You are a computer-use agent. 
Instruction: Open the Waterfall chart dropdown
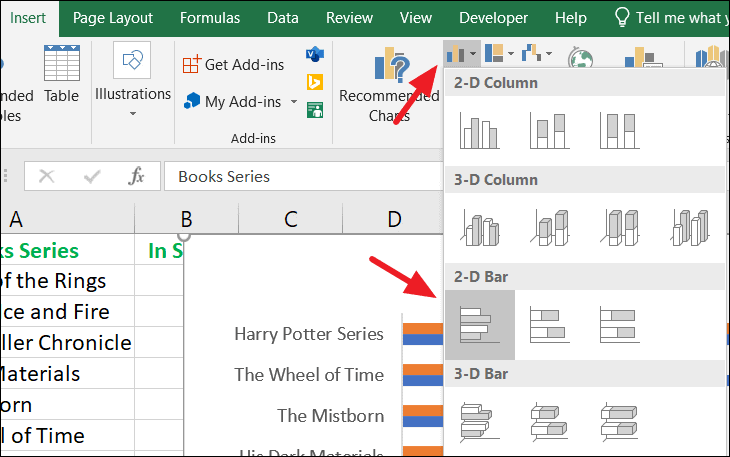pyautogui.click(x=536, y=53)
